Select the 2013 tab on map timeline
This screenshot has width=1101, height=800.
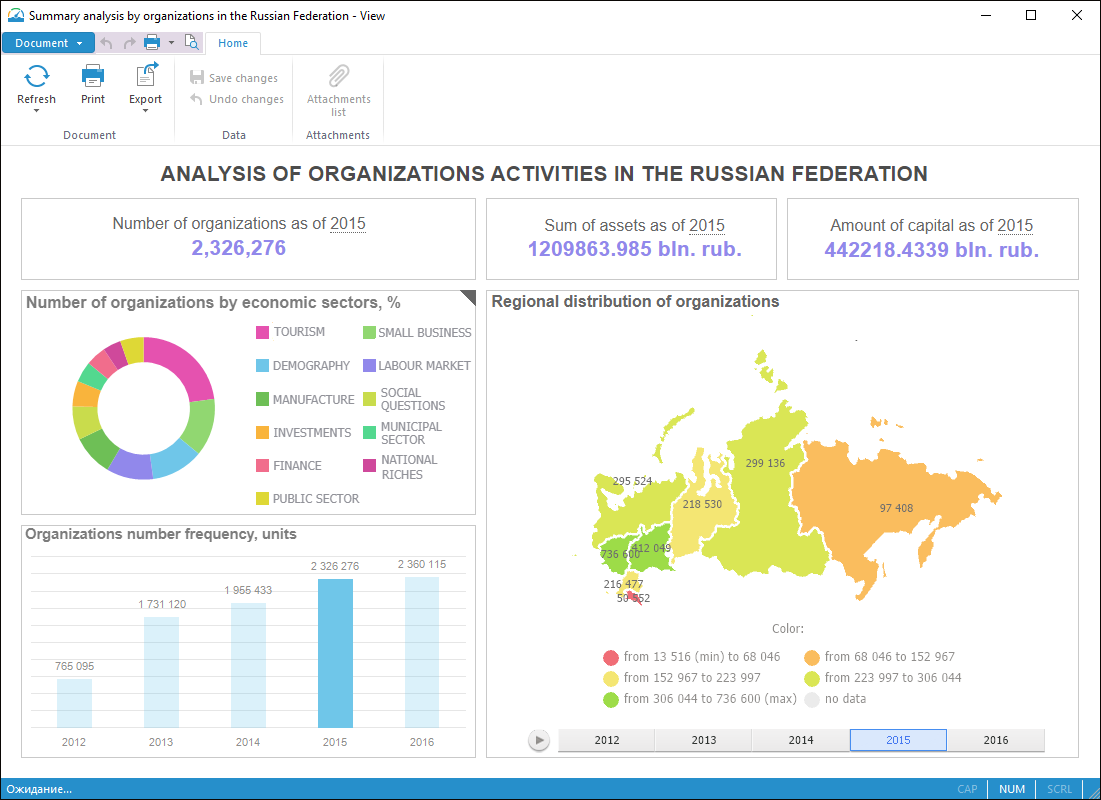point(703,740)
